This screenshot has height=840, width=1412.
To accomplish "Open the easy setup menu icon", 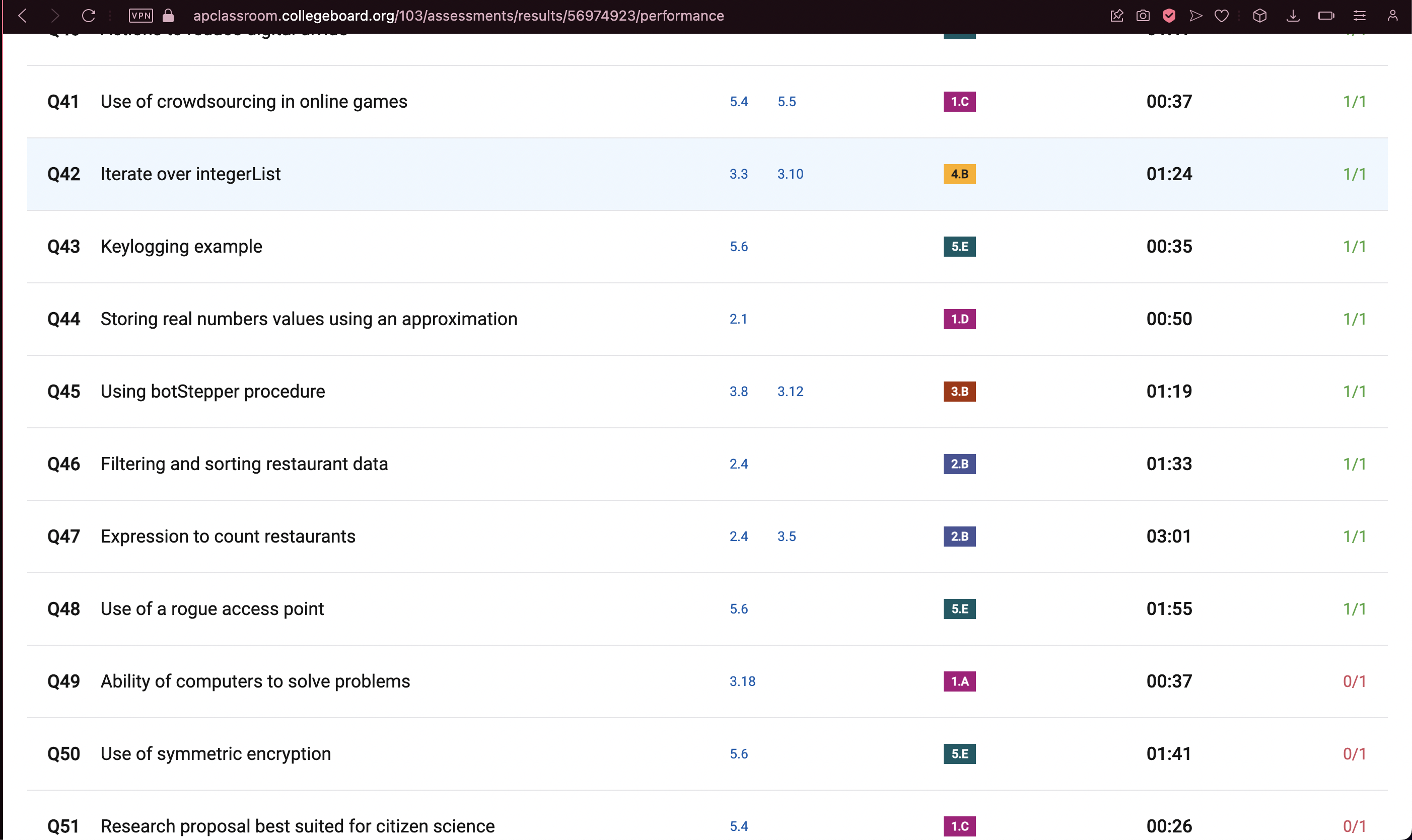I will (1359, 15).
